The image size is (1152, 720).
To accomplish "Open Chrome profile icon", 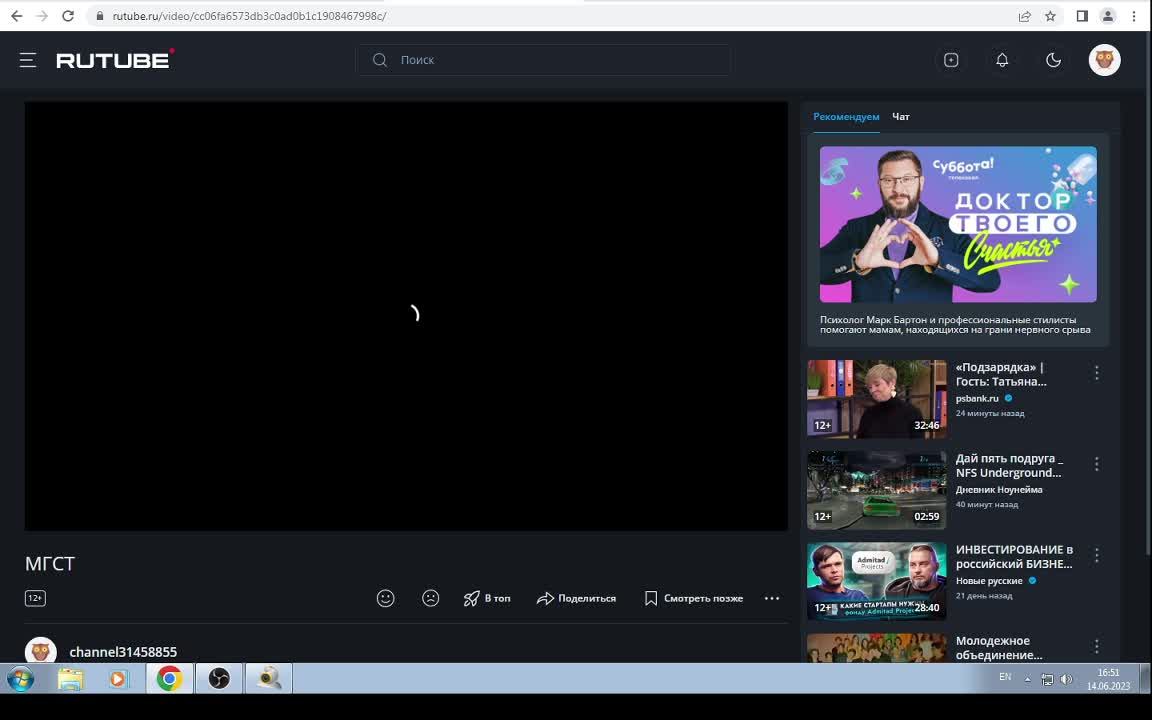I will click(1107, 15).
